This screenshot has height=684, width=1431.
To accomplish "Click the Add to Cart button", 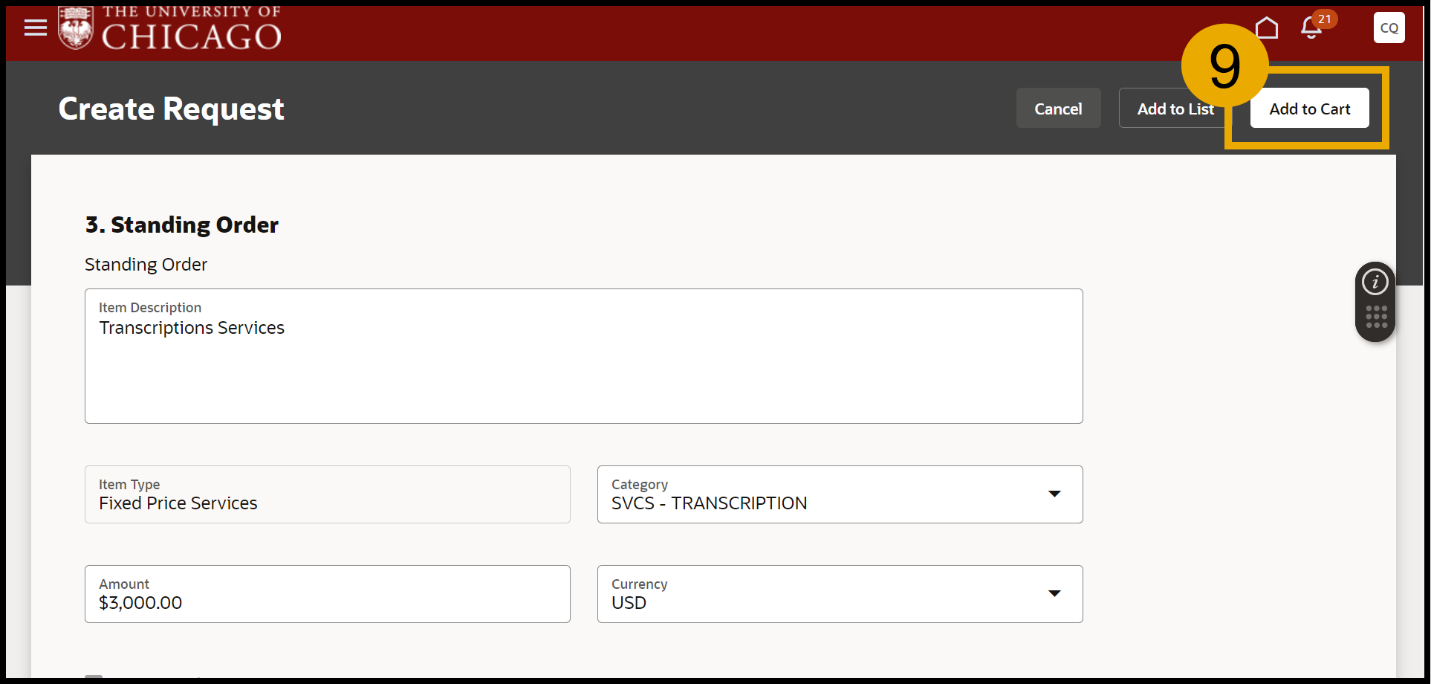I will 1309,109.
